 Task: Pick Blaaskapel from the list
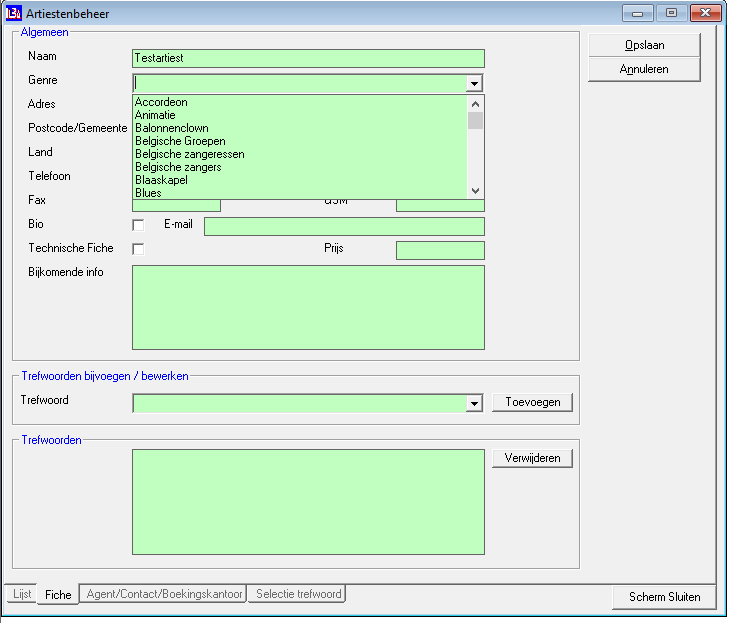click(300, 180)
